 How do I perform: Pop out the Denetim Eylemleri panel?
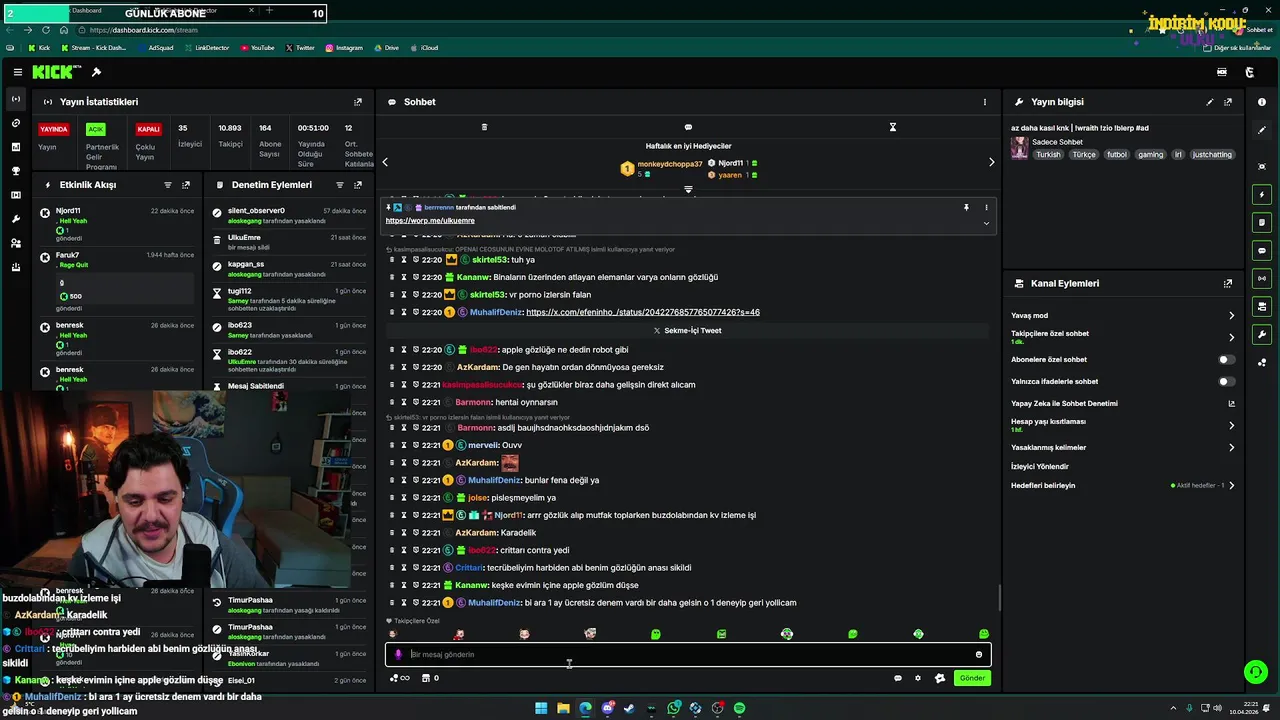click(358, 185)
